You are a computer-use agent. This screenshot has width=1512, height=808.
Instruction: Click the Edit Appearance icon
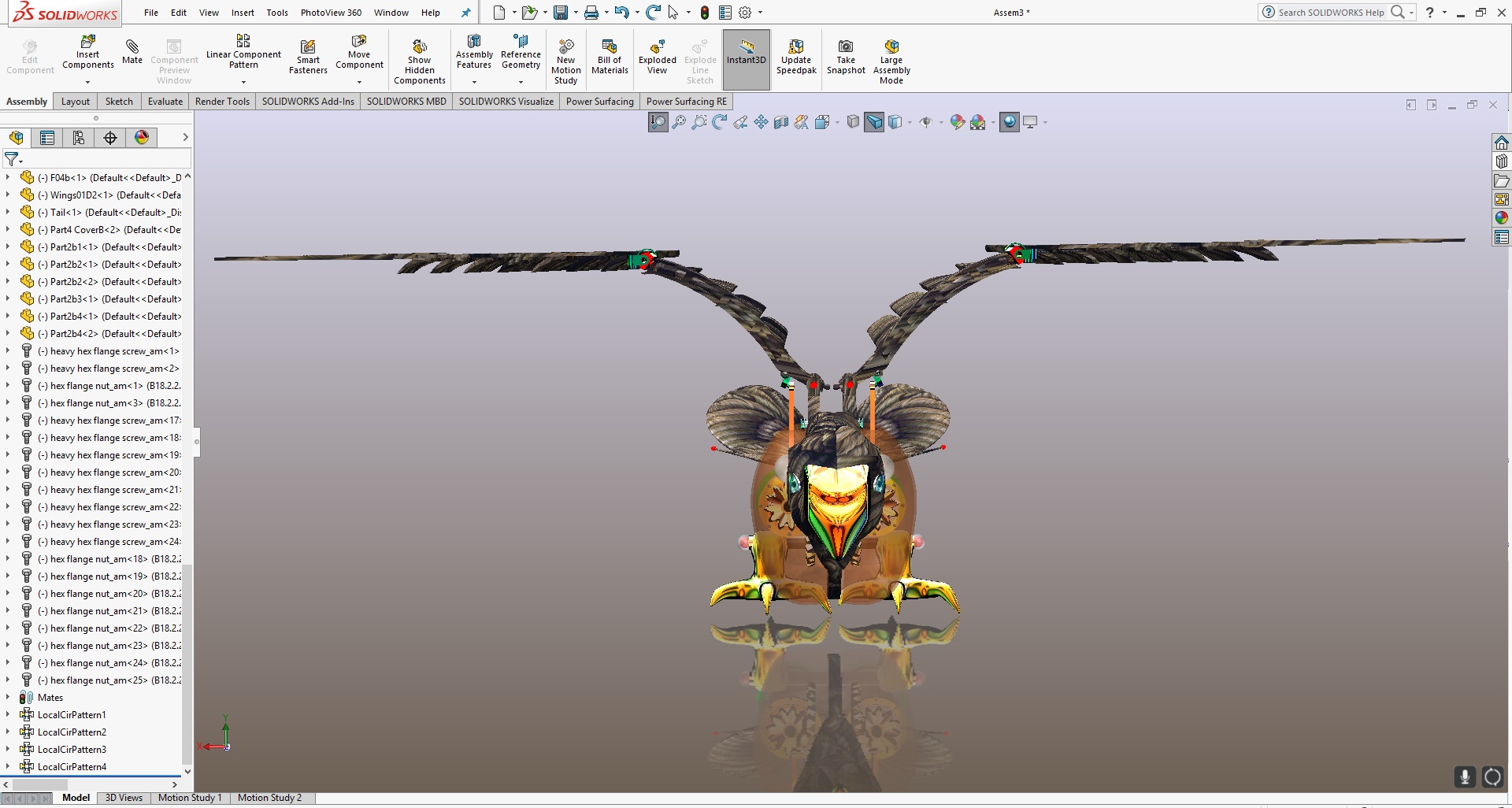click(958, 122)
